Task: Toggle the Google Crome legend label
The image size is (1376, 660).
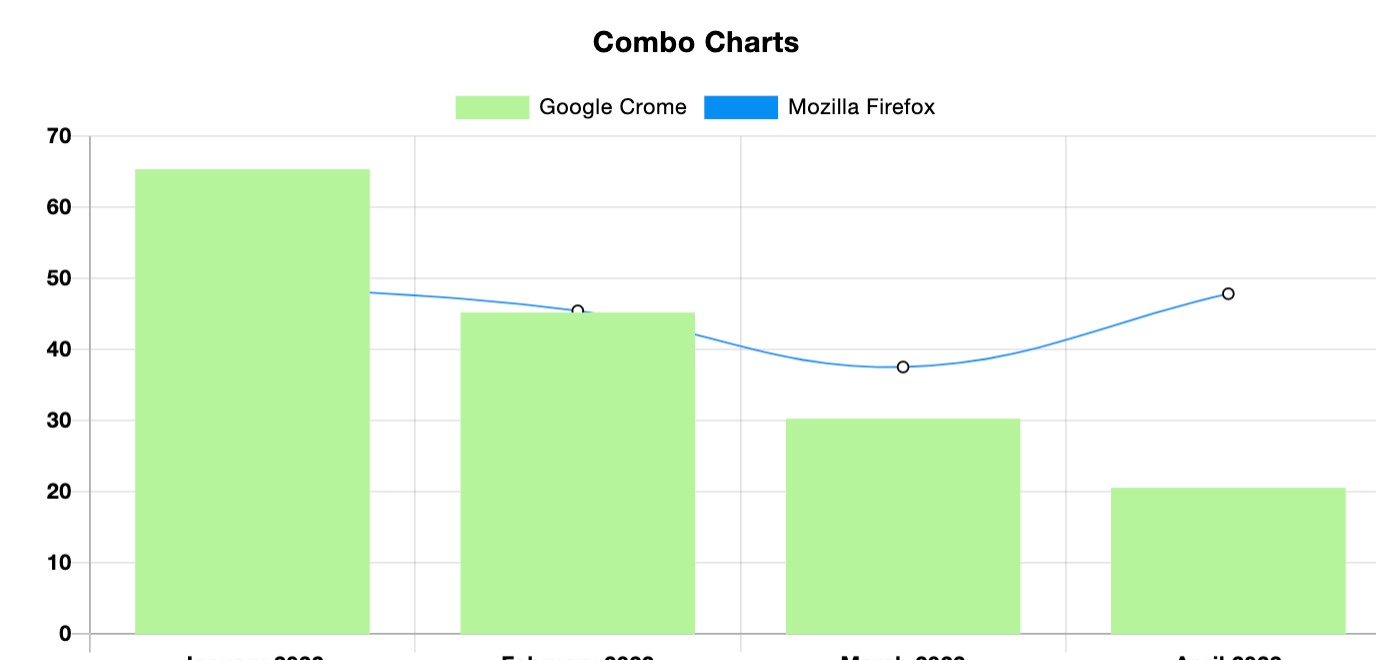Action: 612,107
